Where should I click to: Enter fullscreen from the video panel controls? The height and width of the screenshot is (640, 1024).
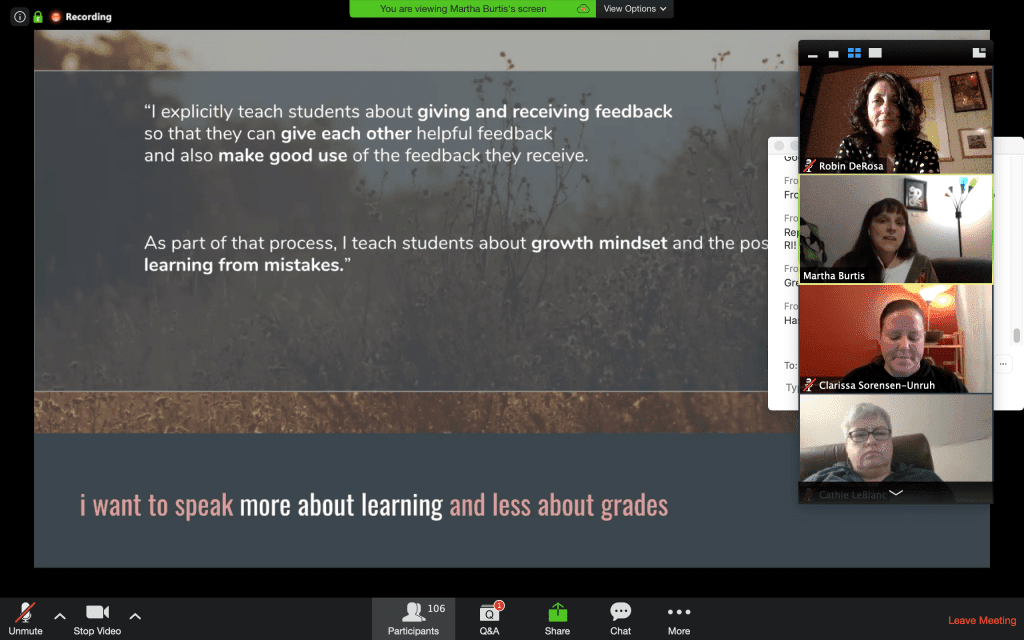[x=874, y=53]
